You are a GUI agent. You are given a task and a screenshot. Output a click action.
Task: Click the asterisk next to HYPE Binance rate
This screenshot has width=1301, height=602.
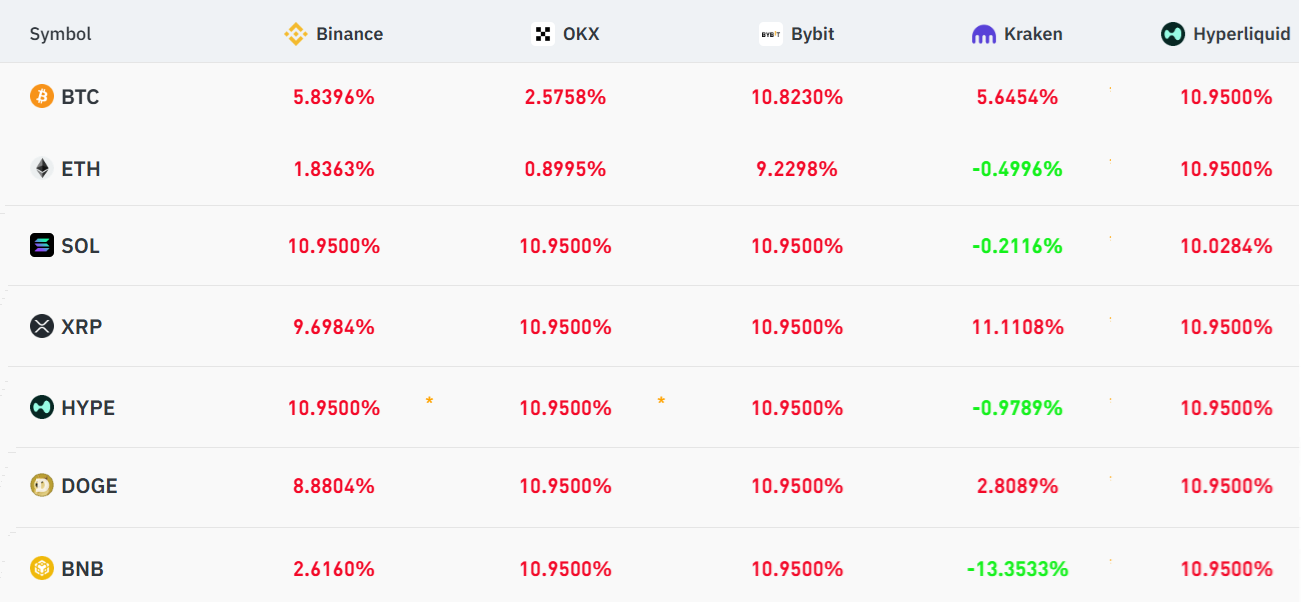(x=429, y=402)
